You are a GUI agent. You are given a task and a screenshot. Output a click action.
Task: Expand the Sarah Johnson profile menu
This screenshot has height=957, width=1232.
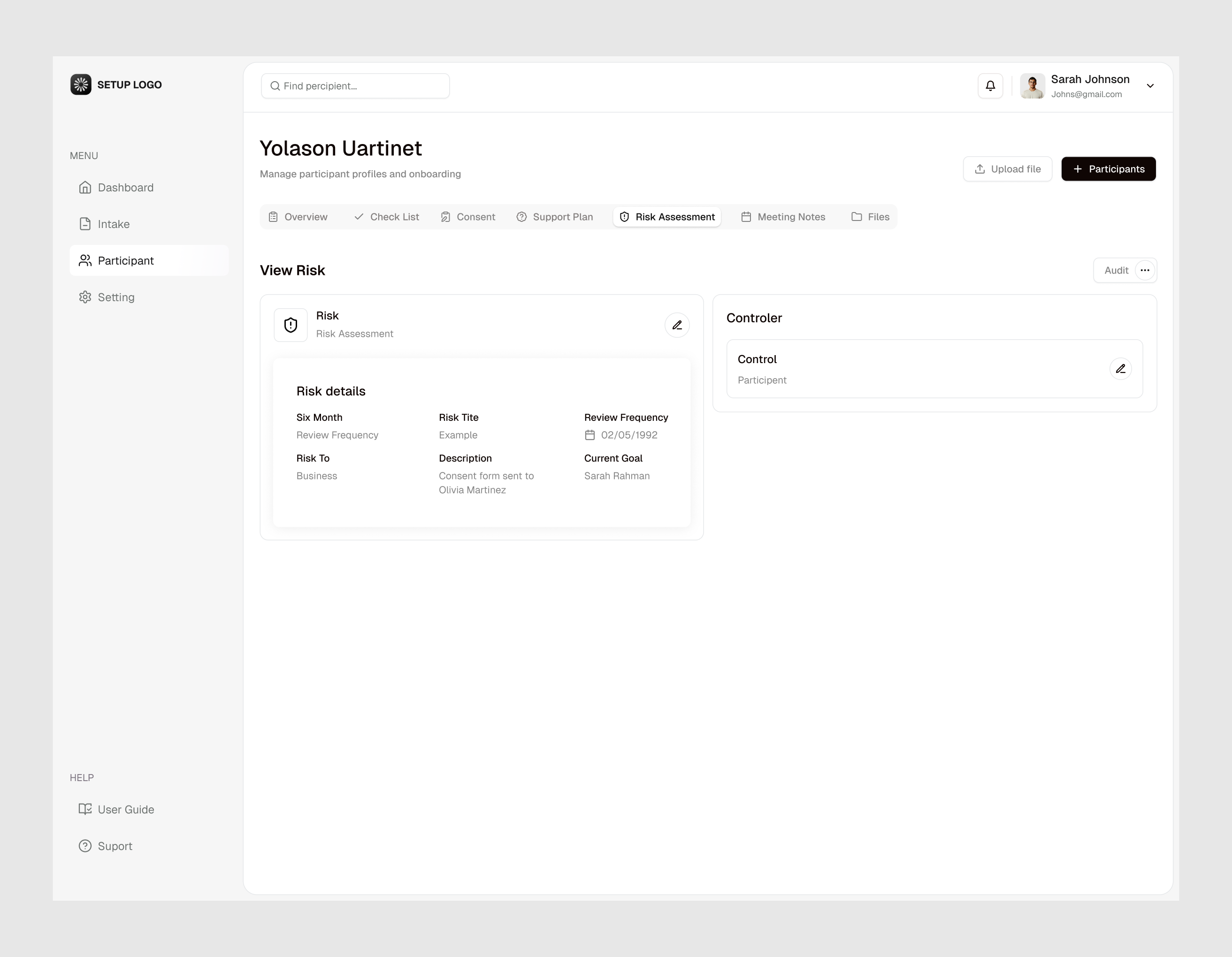pyautogui.click(x=1151, y=86)
